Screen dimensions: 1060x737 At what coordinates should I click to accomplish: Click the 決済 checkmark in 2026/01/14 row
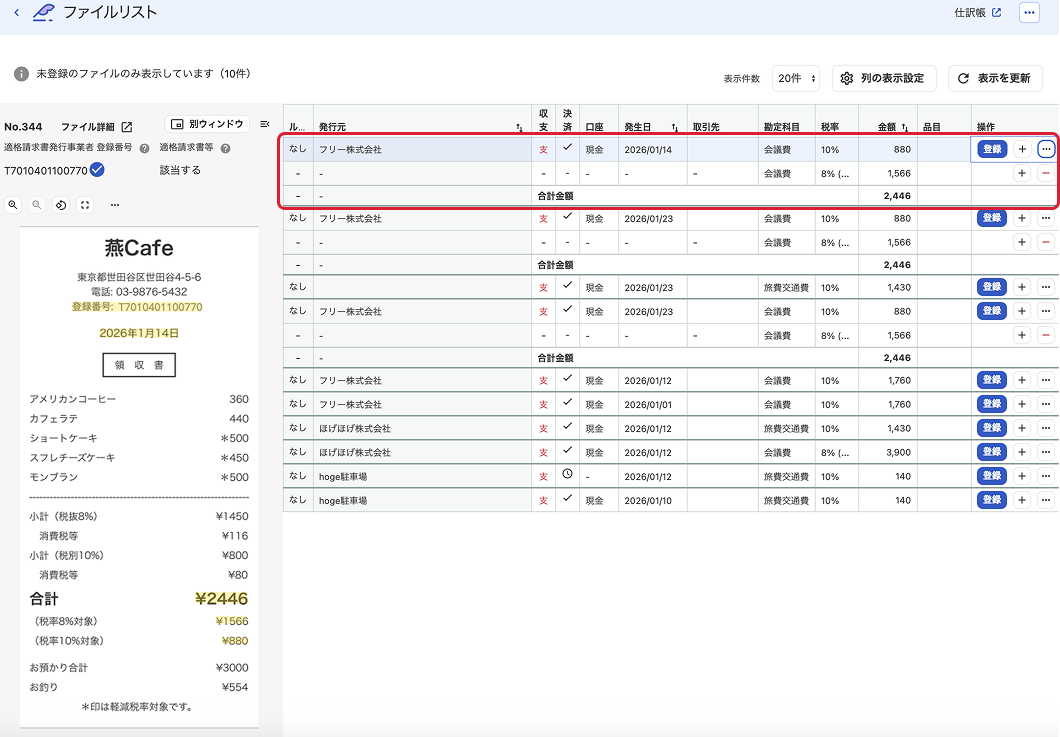coord(567,147)
